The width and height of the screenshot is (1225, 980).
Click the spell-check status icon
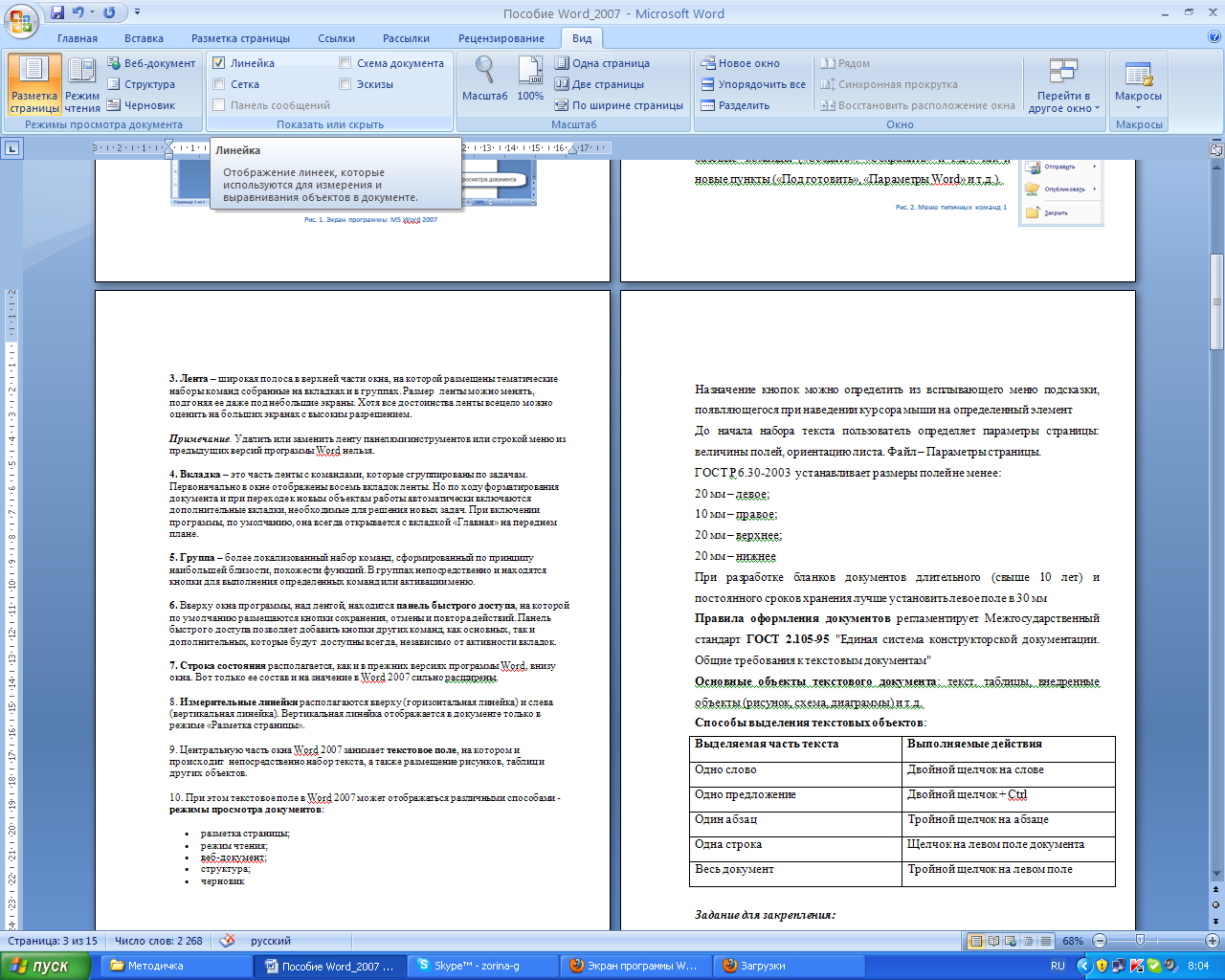coord(227,941)
